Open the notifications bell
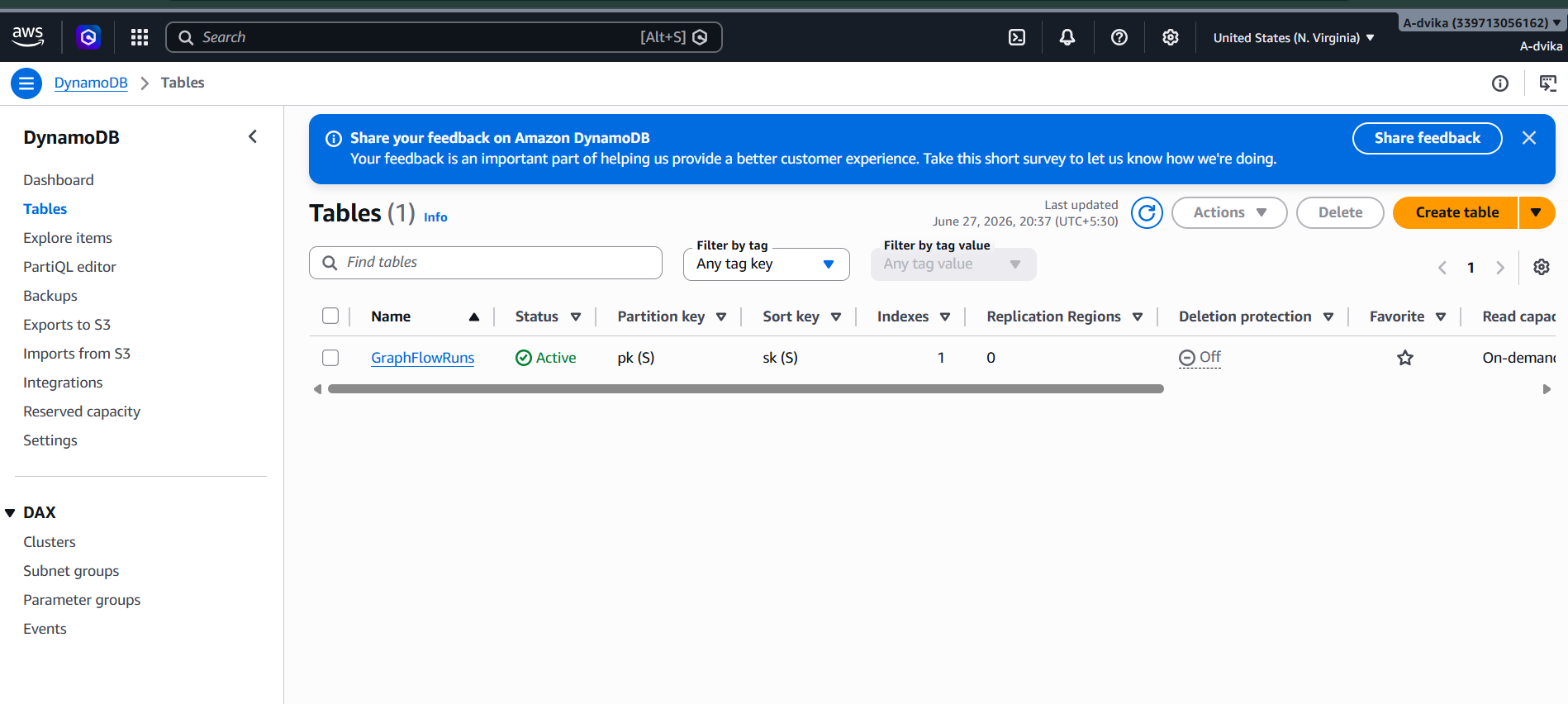The height and width of the screenshot is (704, 1568). (x=1067, y=37)
